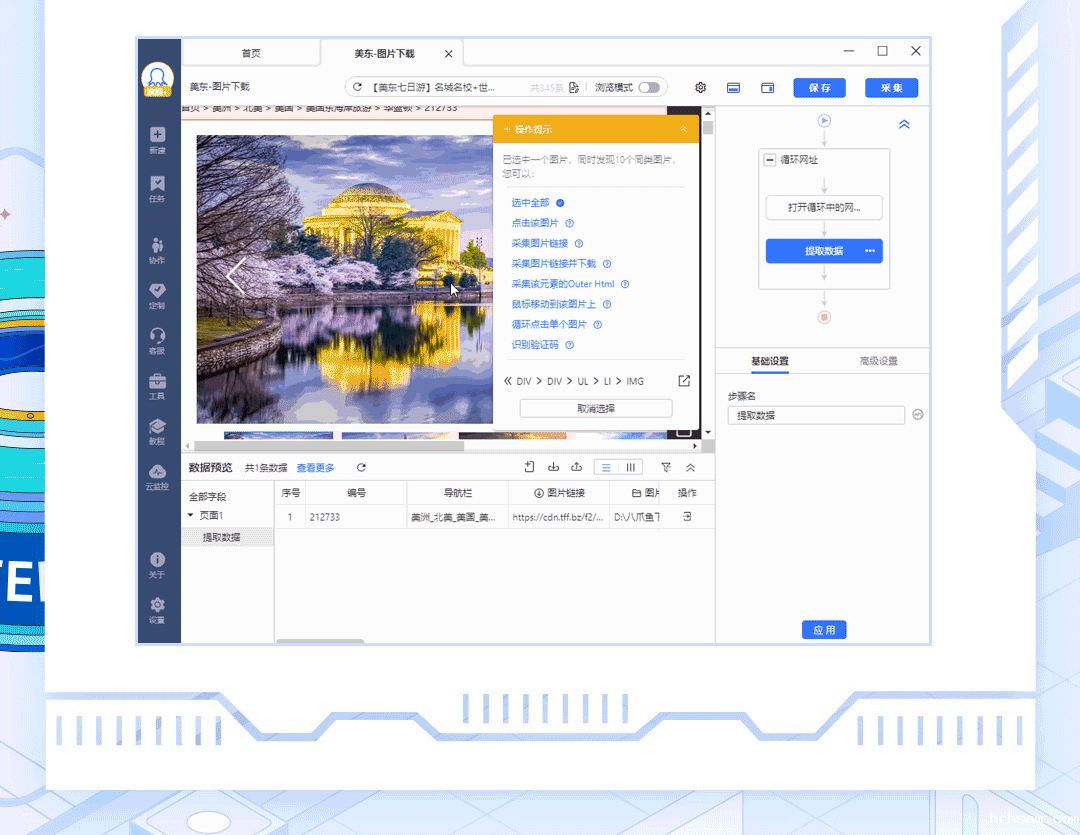Click the filter funnel icon in data preview
The height and width of the screenshot is (835, 1080).
(x=666, y=467)
